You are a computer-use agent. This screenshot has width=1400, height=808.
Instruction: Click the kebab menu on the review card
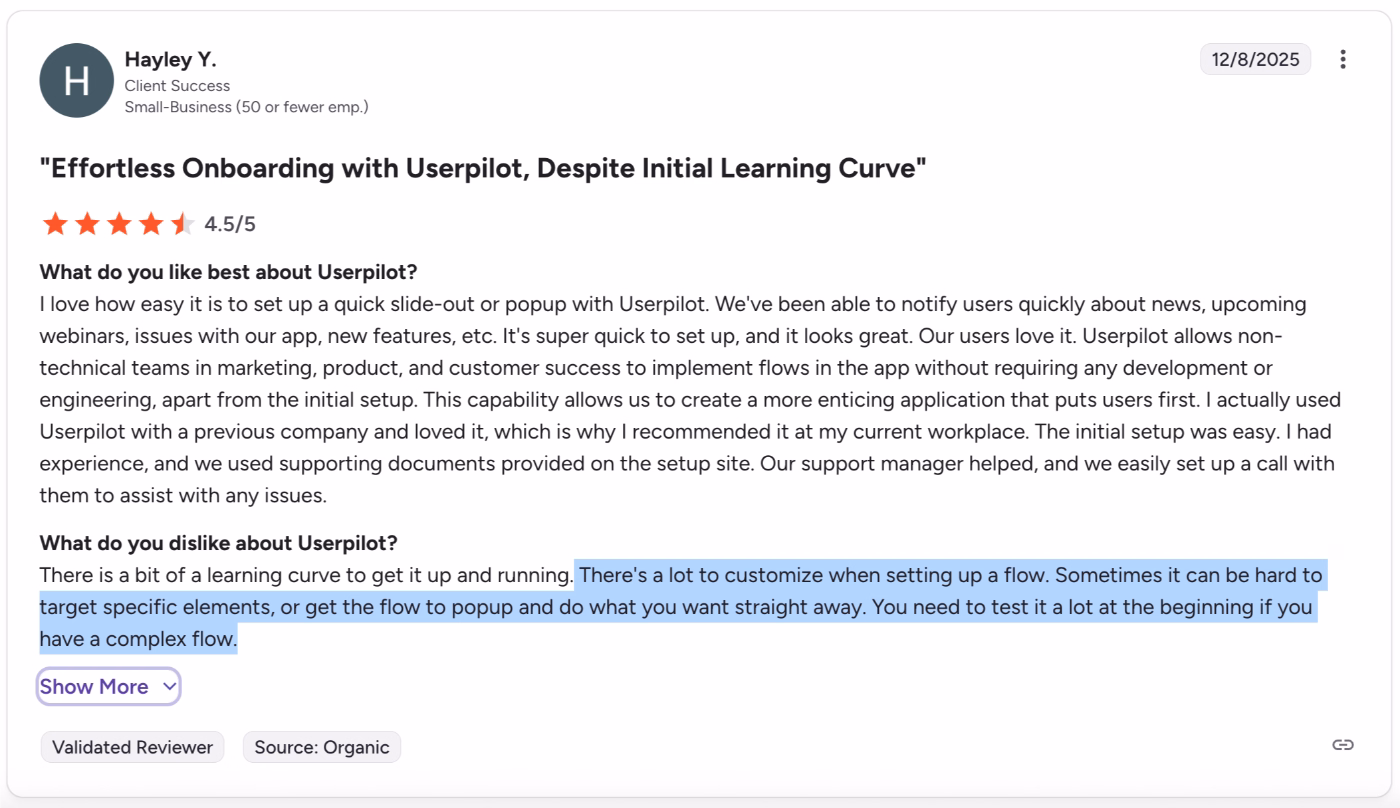coord(1343,59)
